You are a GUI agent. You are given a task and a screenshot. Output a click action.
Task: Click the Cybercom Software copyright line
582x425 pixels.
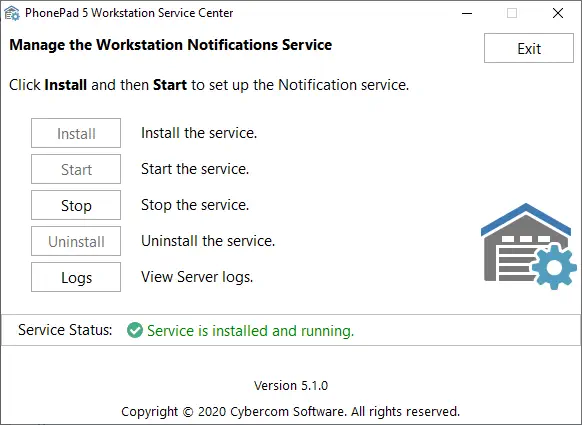click(290, 411)
